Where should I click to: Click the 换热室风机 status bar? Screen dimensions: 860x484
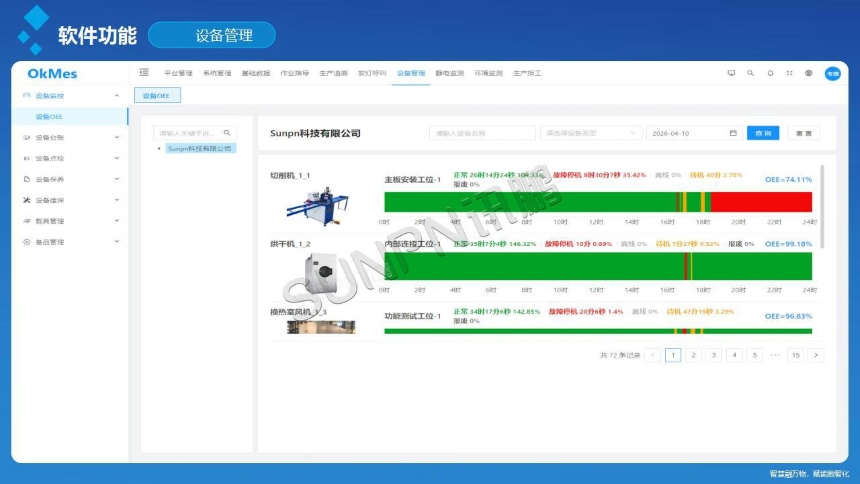(598, 331)
